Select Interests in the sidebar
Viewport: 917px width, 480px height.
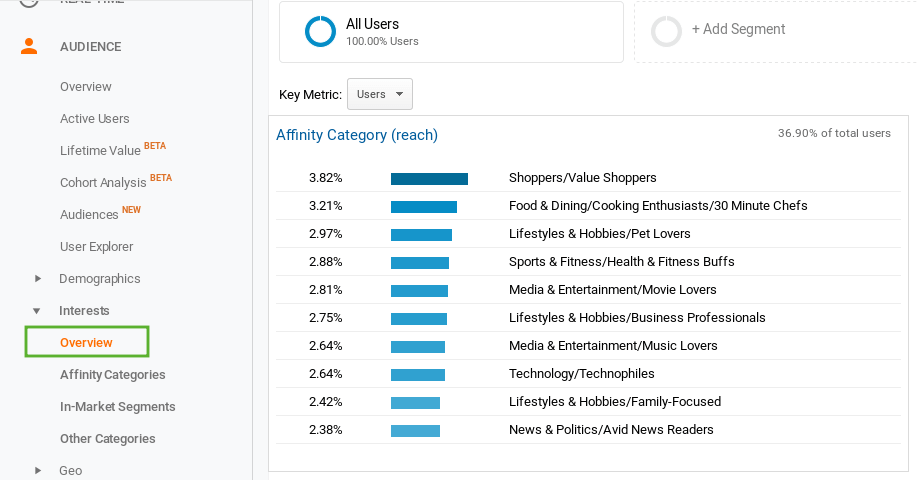[x=84, y=311]
